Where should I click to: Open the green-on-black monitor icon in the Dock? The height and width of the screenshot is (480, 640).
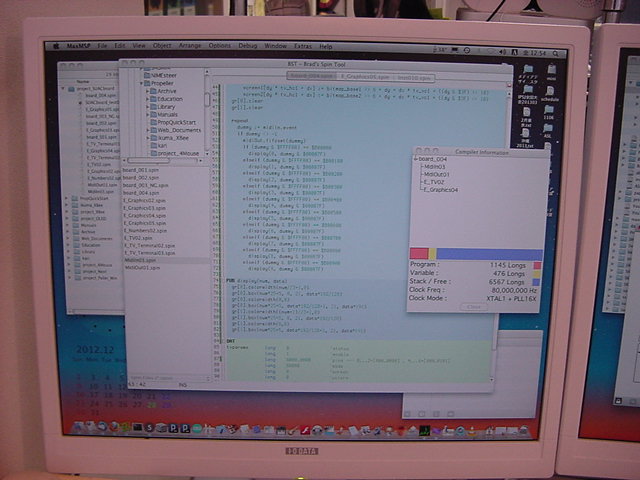(424, 430)
